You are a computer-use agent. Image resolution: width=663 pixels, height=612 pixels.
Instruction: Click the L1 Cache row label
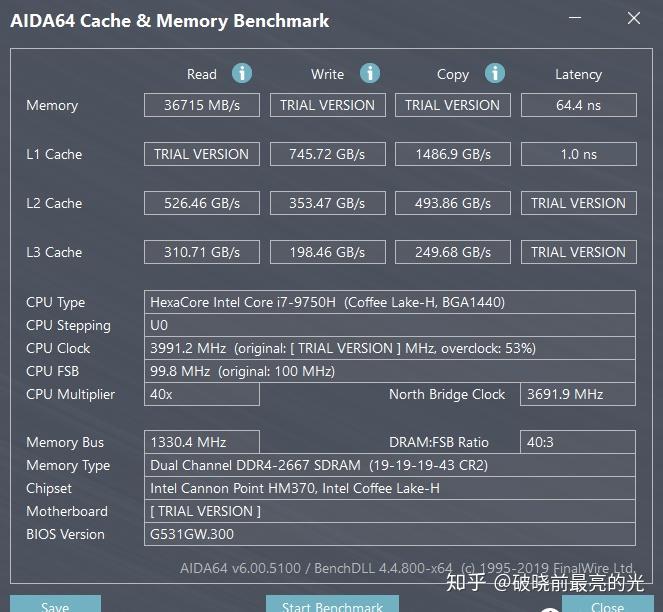[x=54, y=154]
